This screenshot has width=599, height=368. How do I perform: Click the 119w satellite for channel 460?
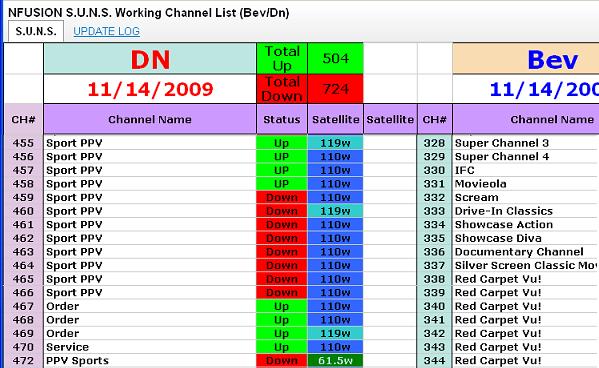pyautogui.click(x=335, y=211)
